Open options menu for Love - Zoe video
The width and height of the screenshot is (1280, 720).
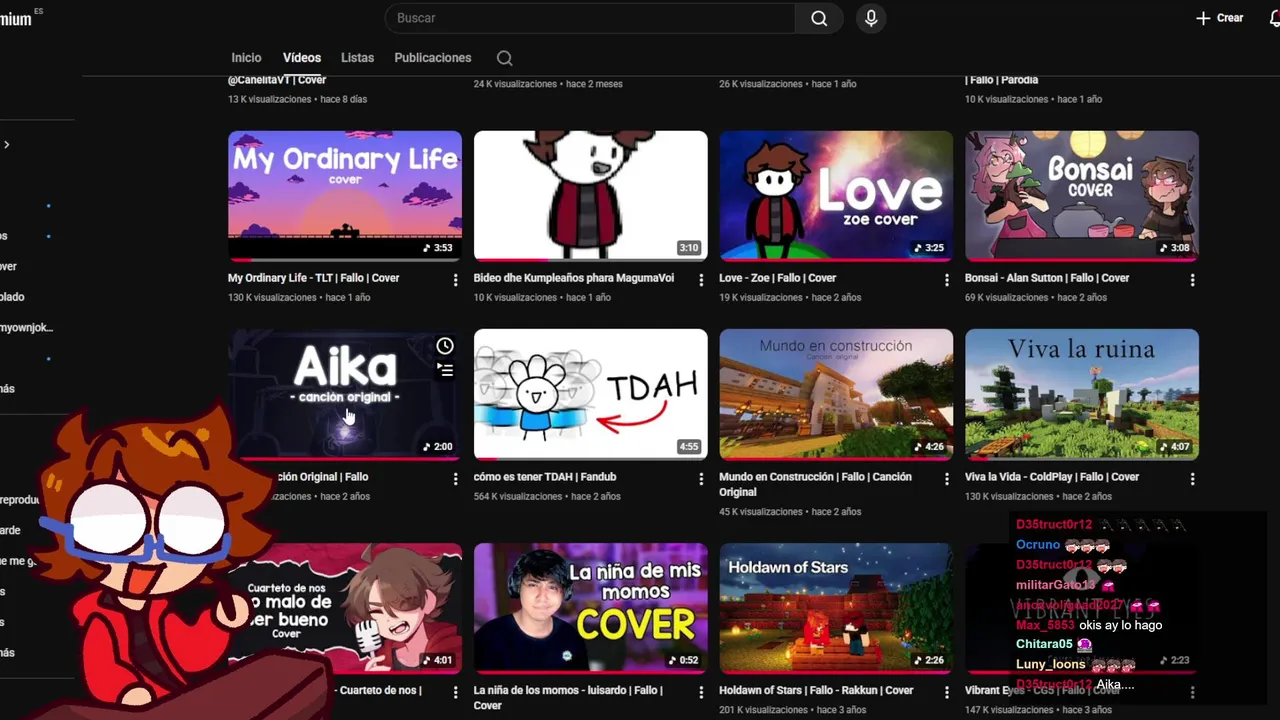pos(946,280)
